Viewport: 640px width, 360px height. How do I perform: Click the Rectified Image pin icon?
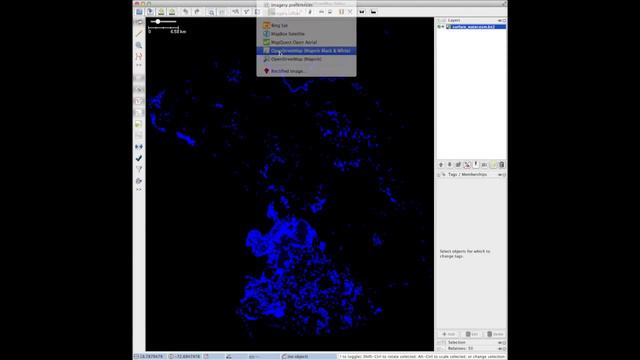click(x=267, y=71)
